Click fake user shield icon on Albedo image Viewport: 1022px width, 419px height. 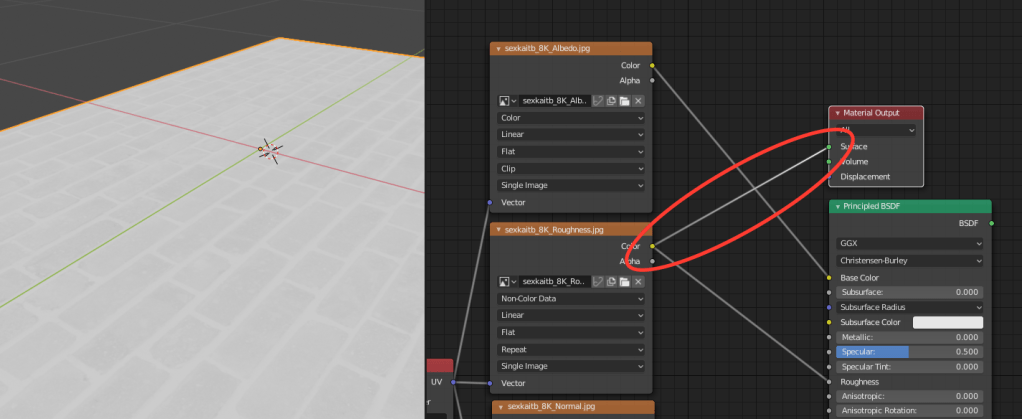(x=598, y=101)
